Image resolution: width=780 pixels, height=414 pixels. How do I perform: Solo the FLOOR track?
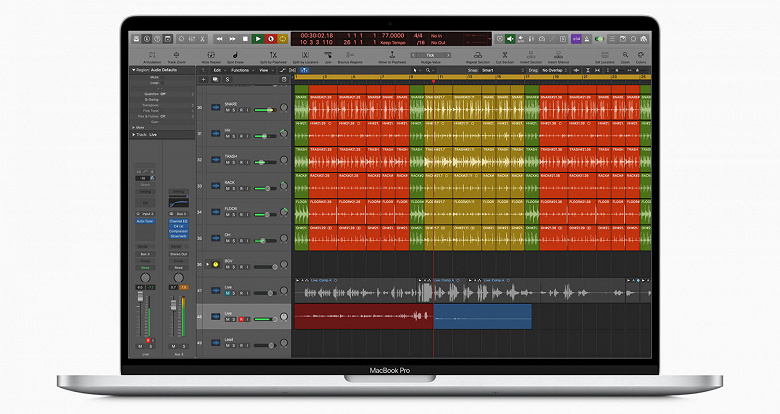(x=236, y=215)
